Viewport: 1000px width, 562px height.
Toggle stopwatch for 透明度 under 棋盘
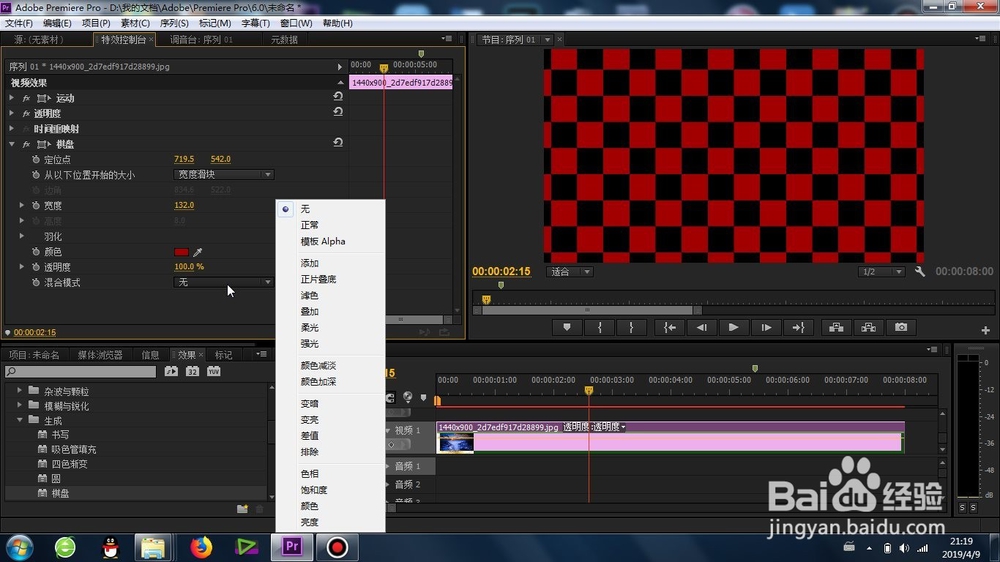pos(36,267)
